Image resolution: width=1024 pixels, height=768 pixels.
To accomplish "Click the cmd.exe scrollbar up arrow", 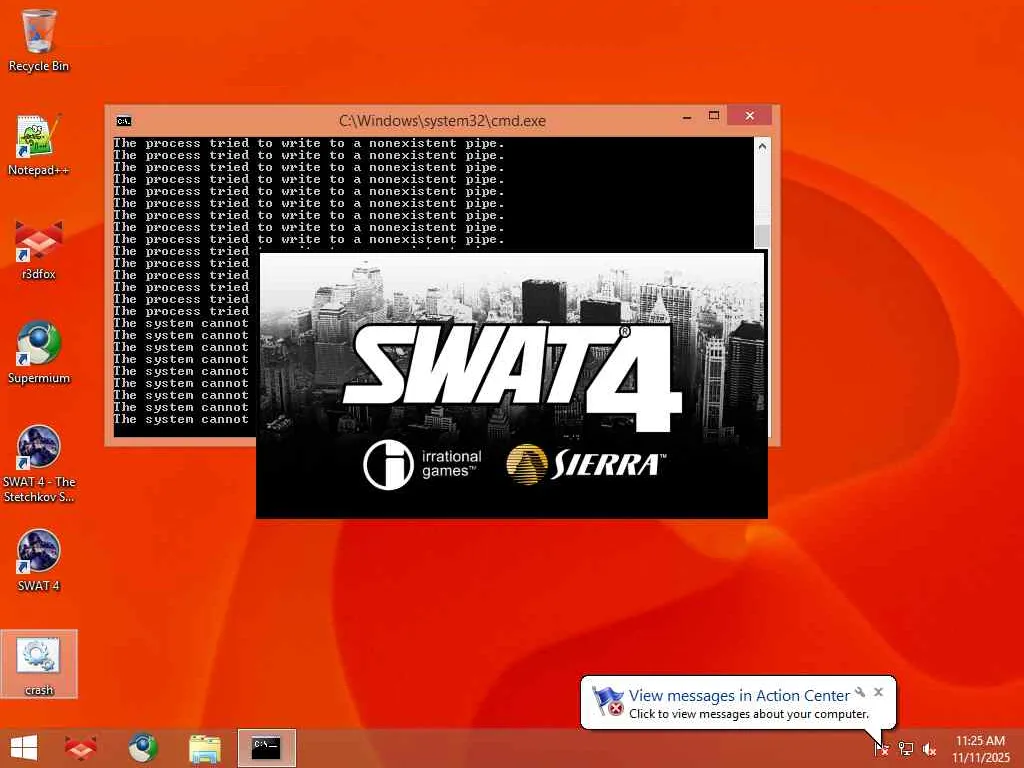I will [762, 147].
